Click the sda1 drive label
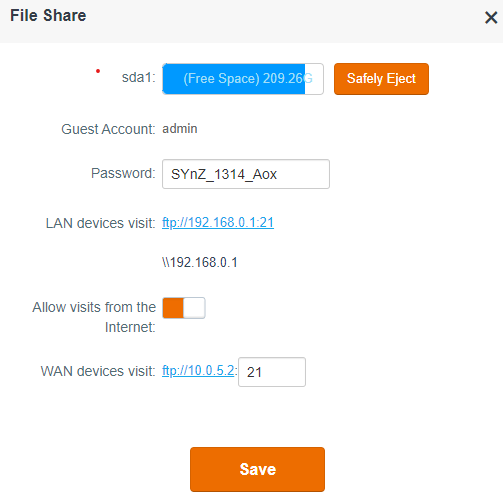Screen dimensions: 503x499 [x=139, y=77]
